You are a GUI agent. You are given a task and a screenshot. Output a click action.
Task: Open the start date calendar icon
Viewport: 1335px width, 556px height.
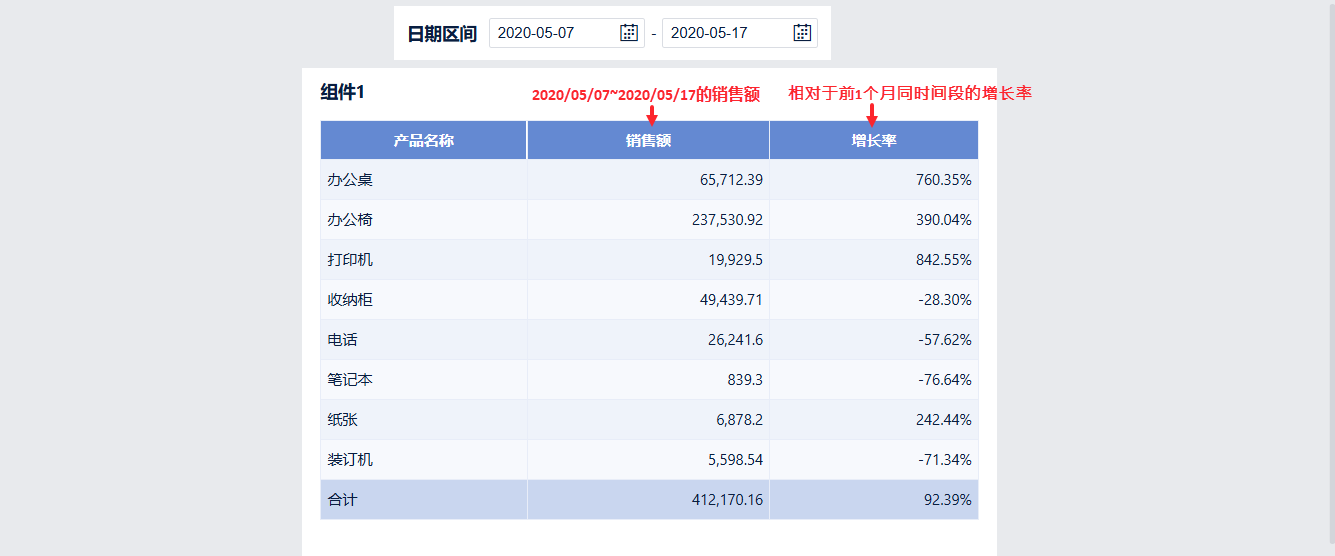(x=629, y=33)
